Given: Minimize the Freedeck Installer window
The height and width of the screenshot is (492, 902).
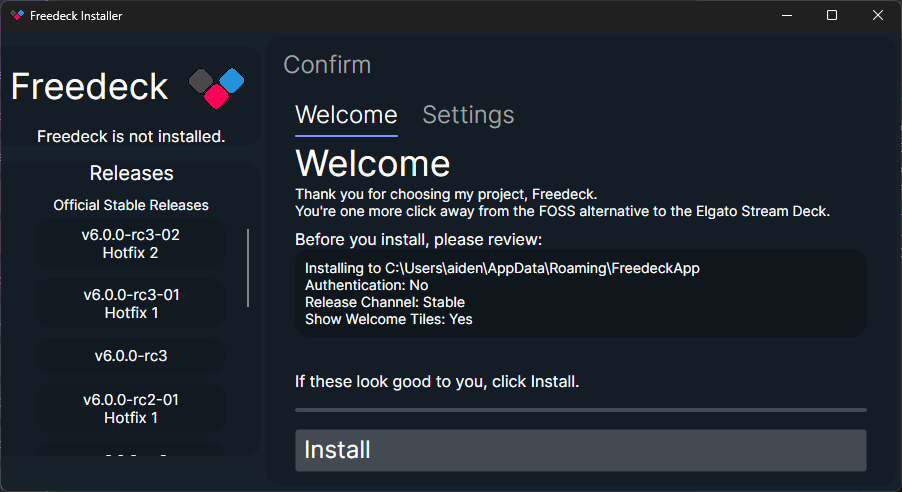Looking at the screenshot, I should [x=787, y=16].
